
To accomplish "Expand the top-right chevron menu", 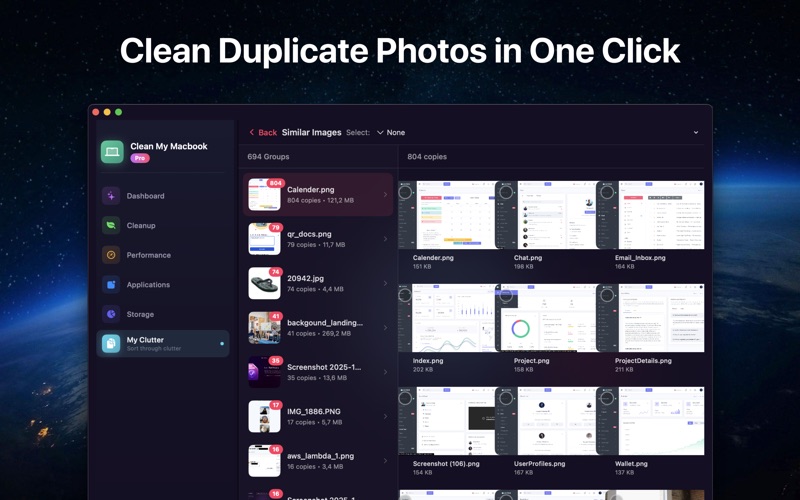I will click(x=696, y=133).
